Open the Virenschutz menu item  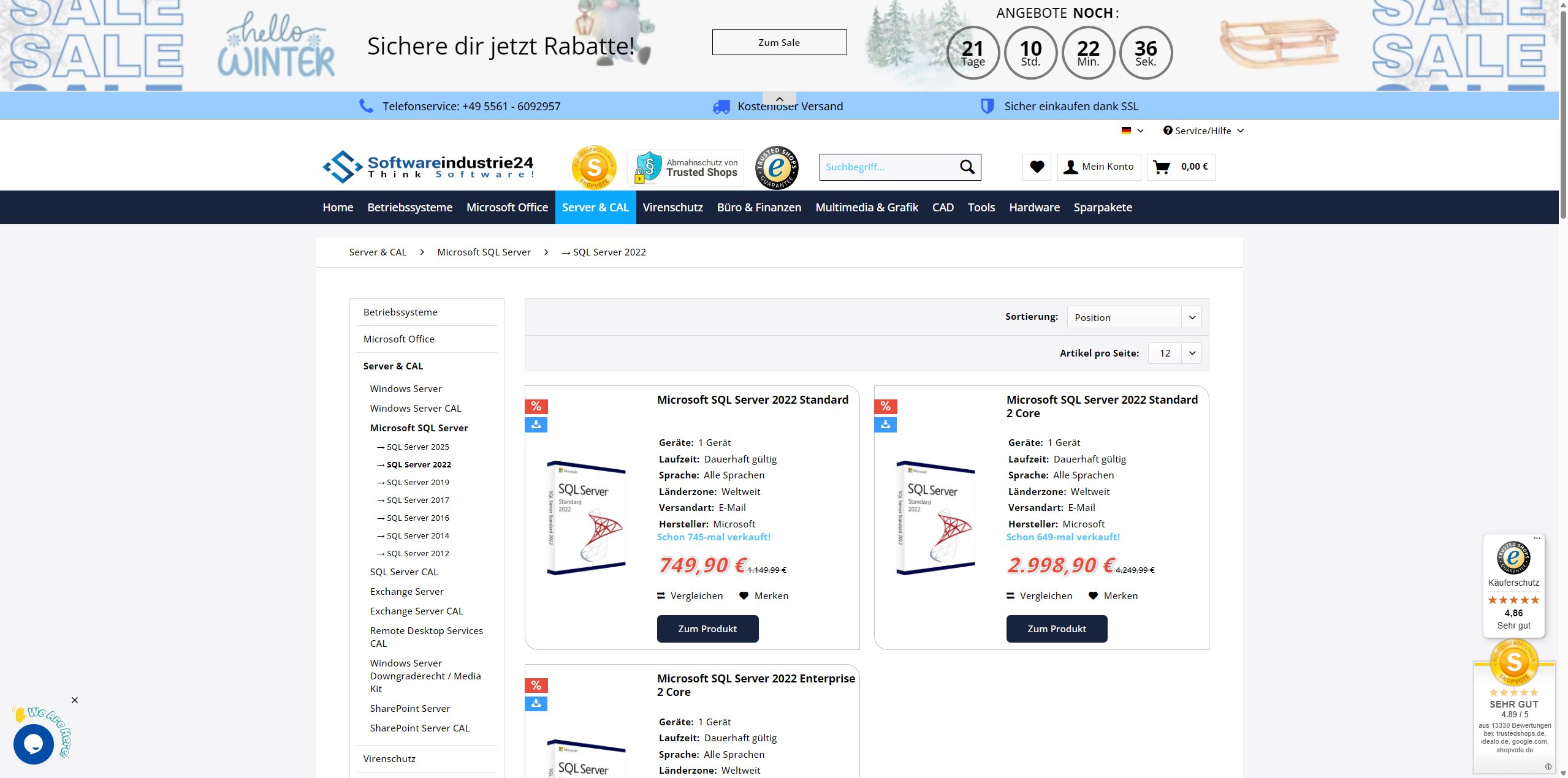click(672, 207)
